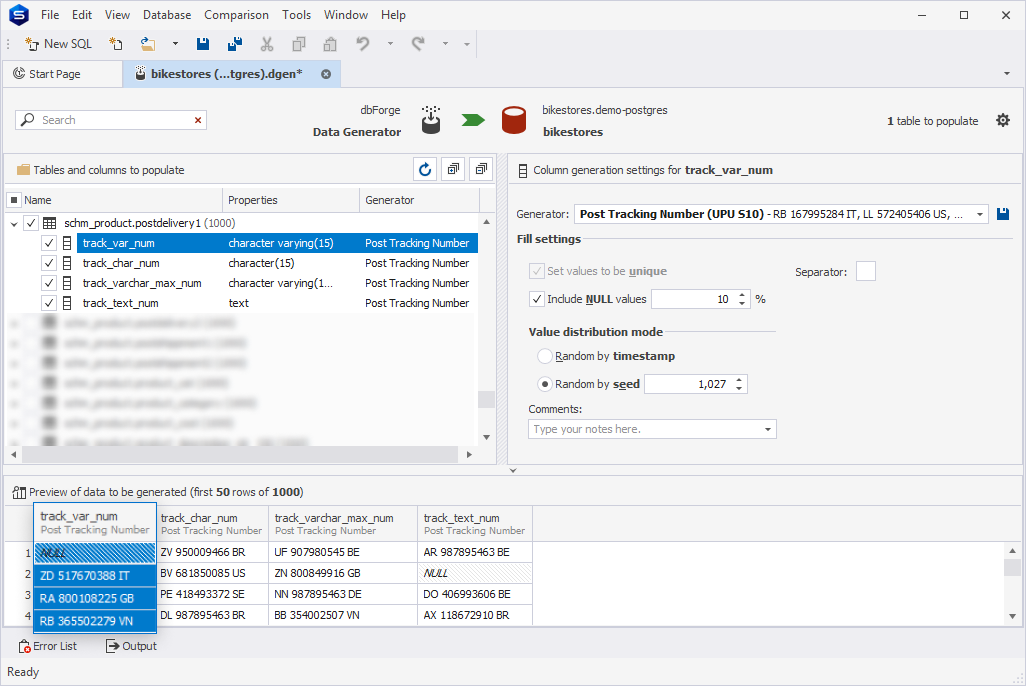Screen dimensions: 1026x686
Task: Toggle the select-all checkbox in Name header
Action: click(14, 200)
